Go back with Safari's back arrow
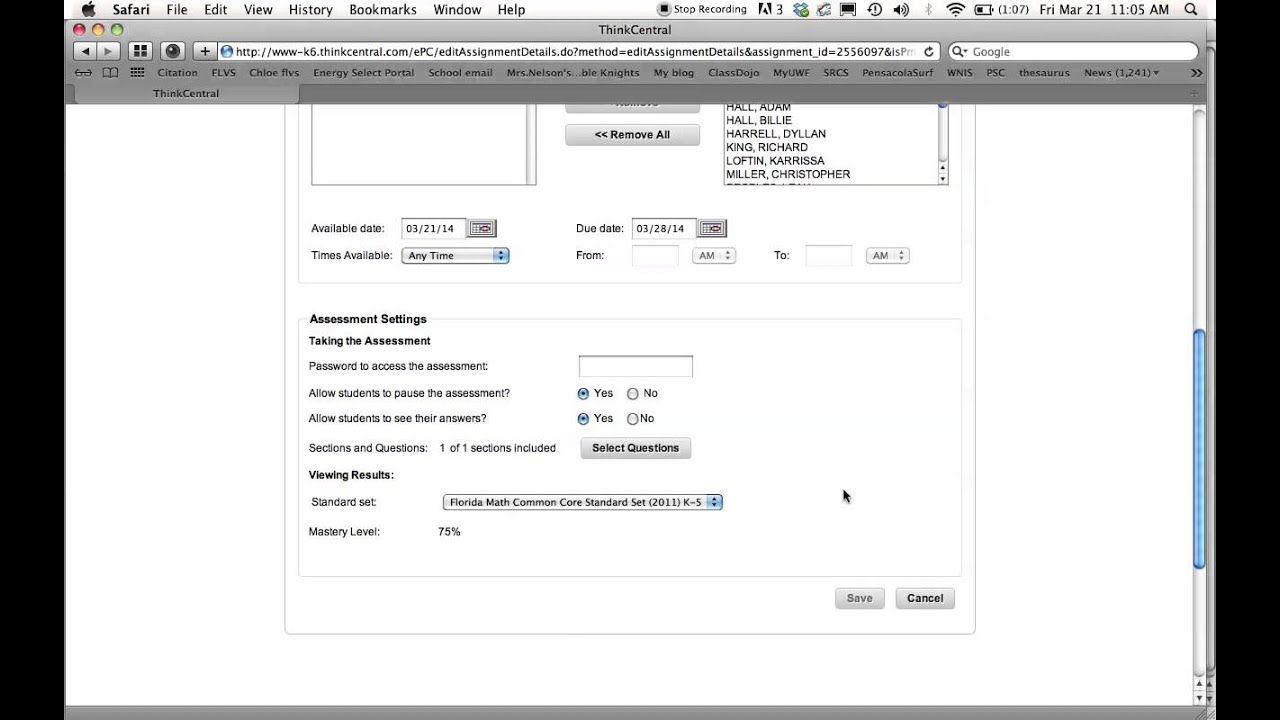Image resolution: width=1280 pixels, height=720 pixels. [x=85, y=51]
